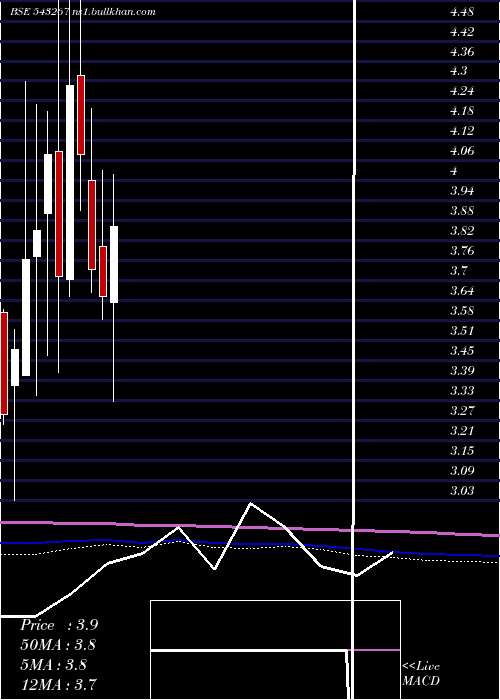Click the 3.82 price axis label

click(x=462, y=231)
